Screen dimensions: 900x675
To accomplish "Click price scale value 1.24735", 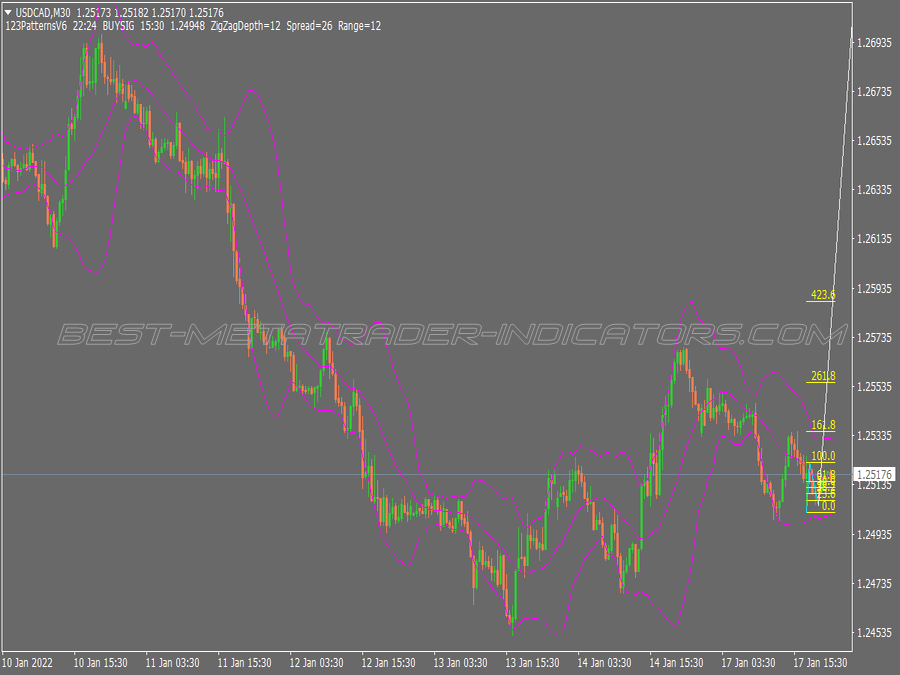I will click(874, 584).
